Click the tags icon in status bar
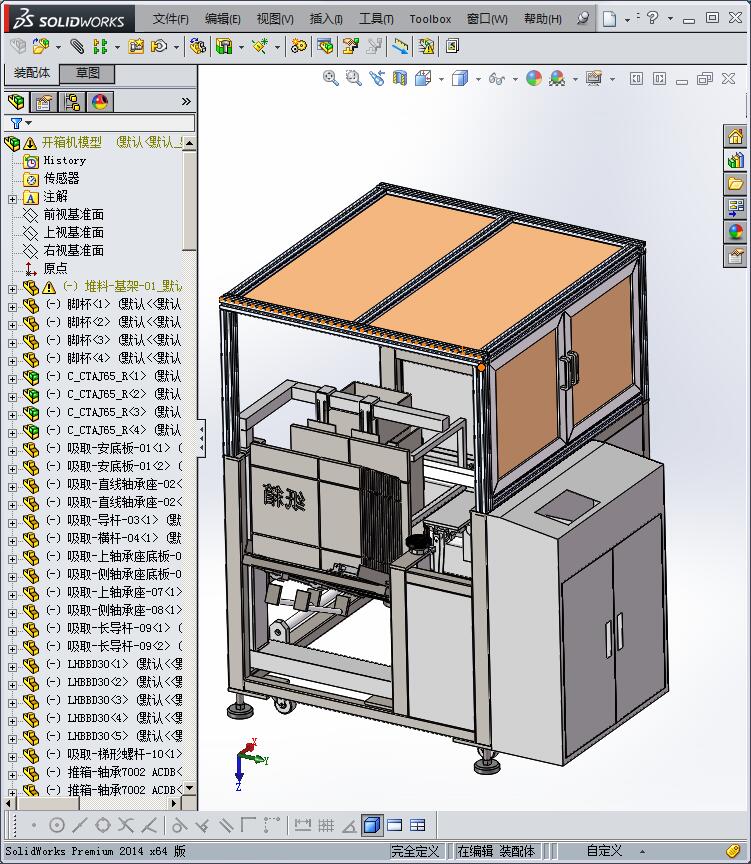 pyautogui.click(x=732, y=851)
